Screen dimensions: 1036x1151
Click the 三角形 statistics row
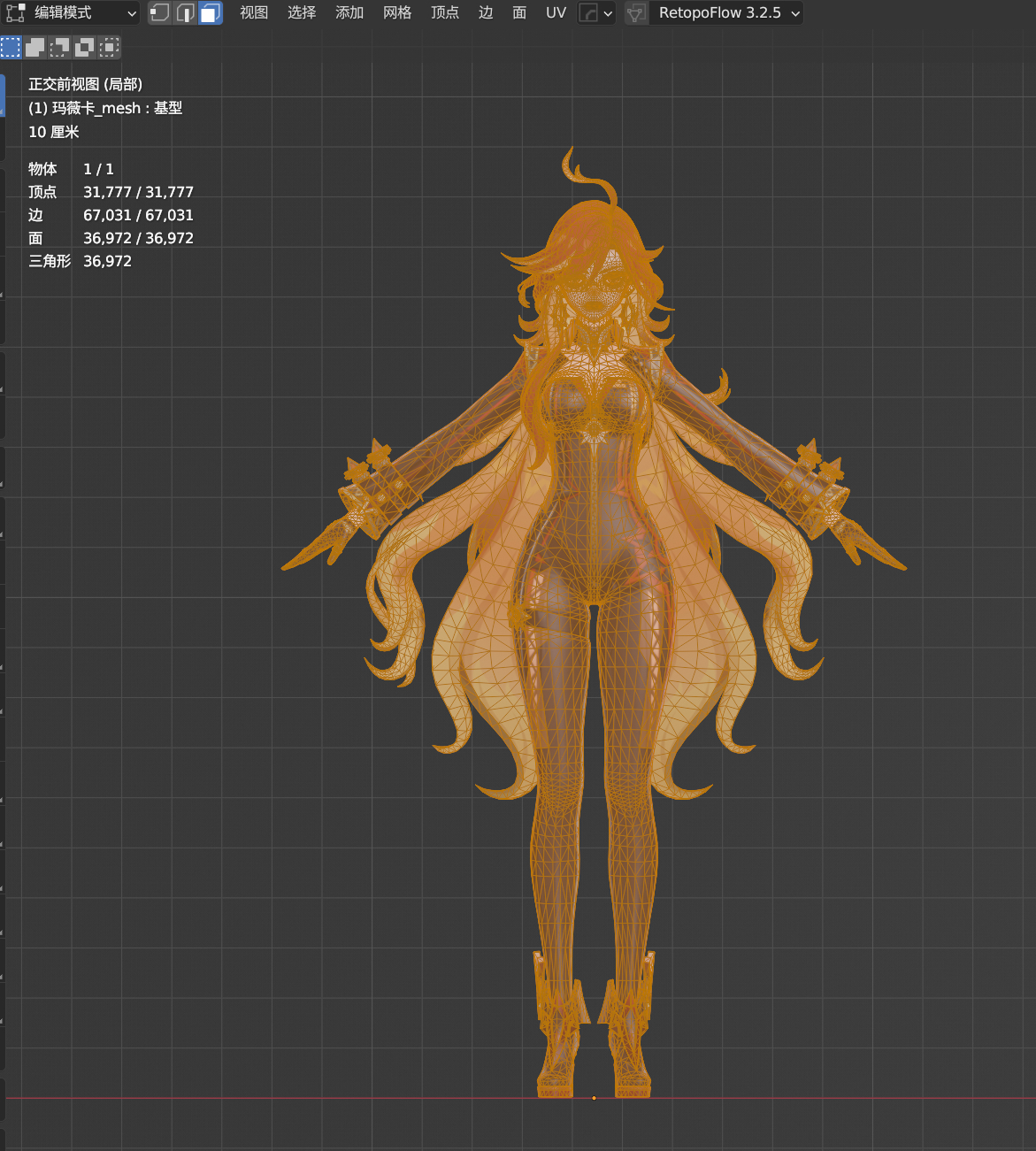[x=80, y=261]
